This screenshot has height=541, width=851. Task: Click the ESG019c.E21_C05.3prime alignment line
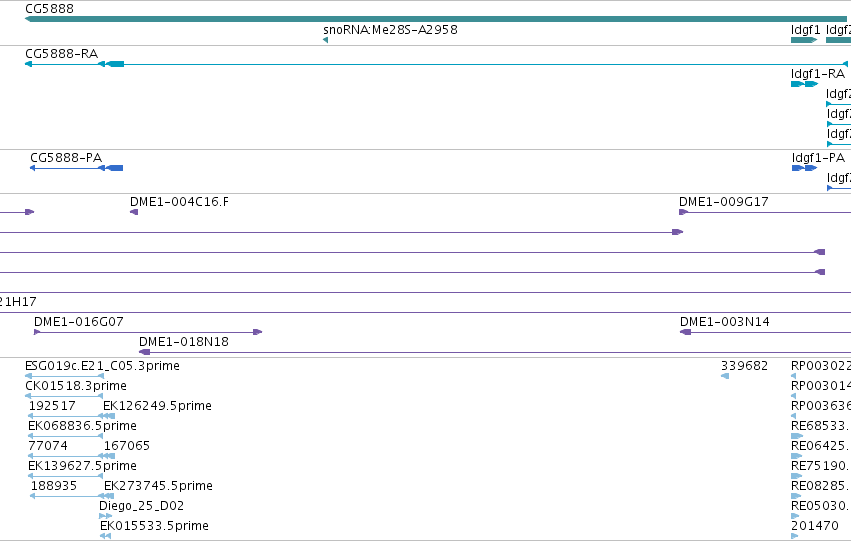(64, 376)
